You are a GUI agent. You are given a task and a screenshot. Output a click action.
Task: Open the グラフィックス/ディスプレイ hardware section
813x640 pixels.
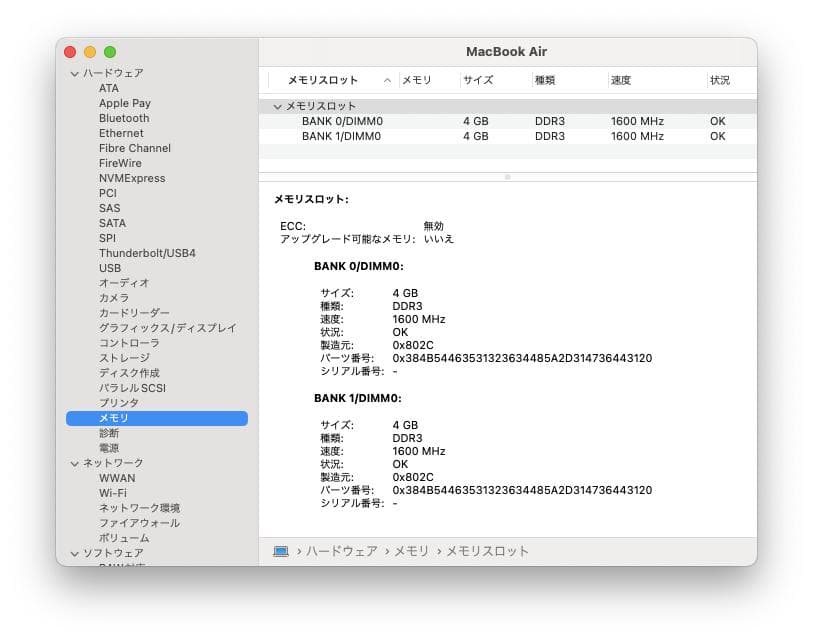point(169,328)
